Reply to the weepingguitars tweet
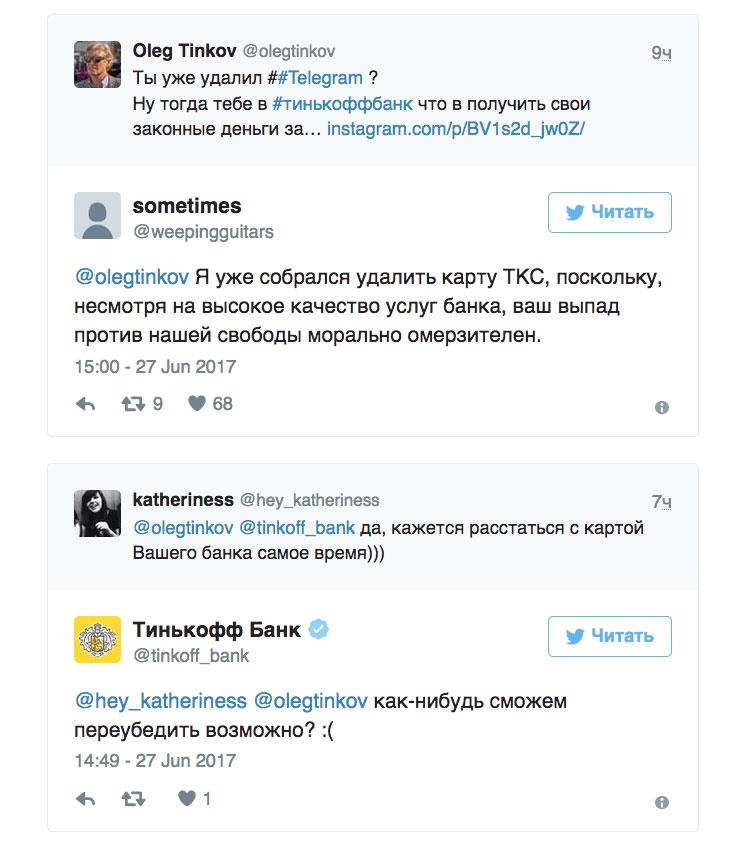The width and height of the screenshot is (745, 847). click(x=86, y=404)
